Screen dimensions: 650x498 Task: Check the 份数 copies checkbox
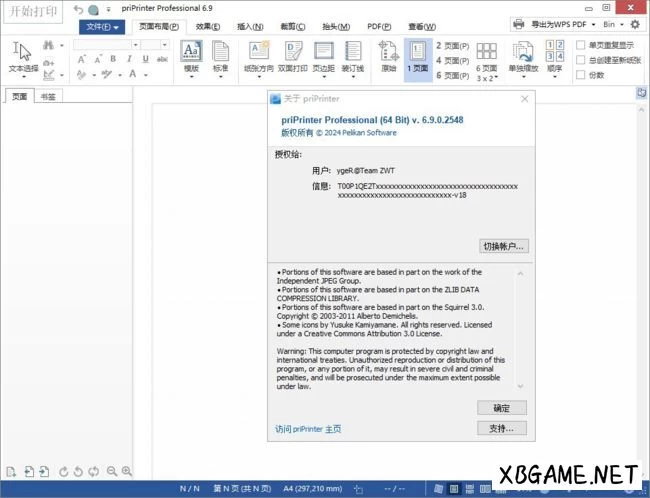point(581,75)
